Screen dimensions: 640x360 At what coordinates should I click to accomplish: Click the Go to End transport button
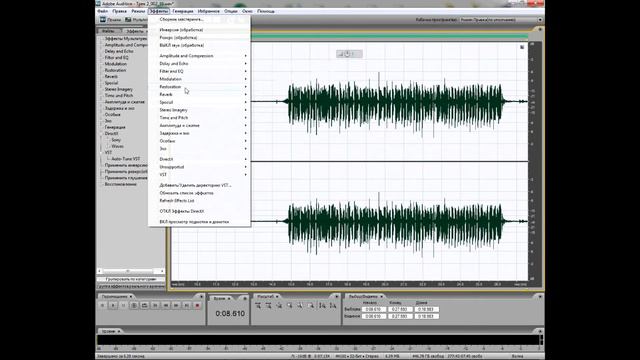[187, 305]
